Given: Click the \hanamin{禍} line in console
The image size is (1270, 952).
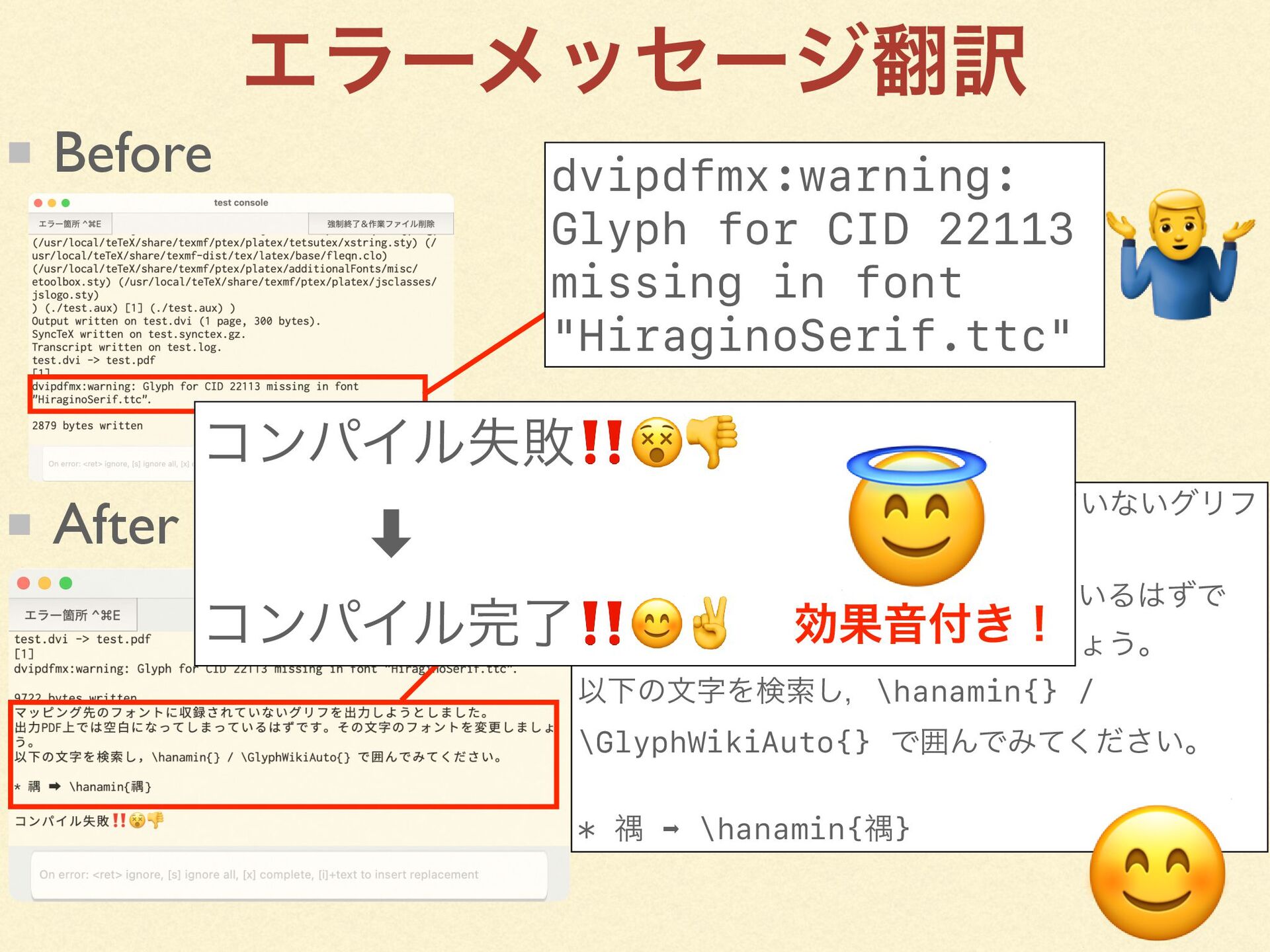Looking at the screenshot, I should tap(110, 787).
